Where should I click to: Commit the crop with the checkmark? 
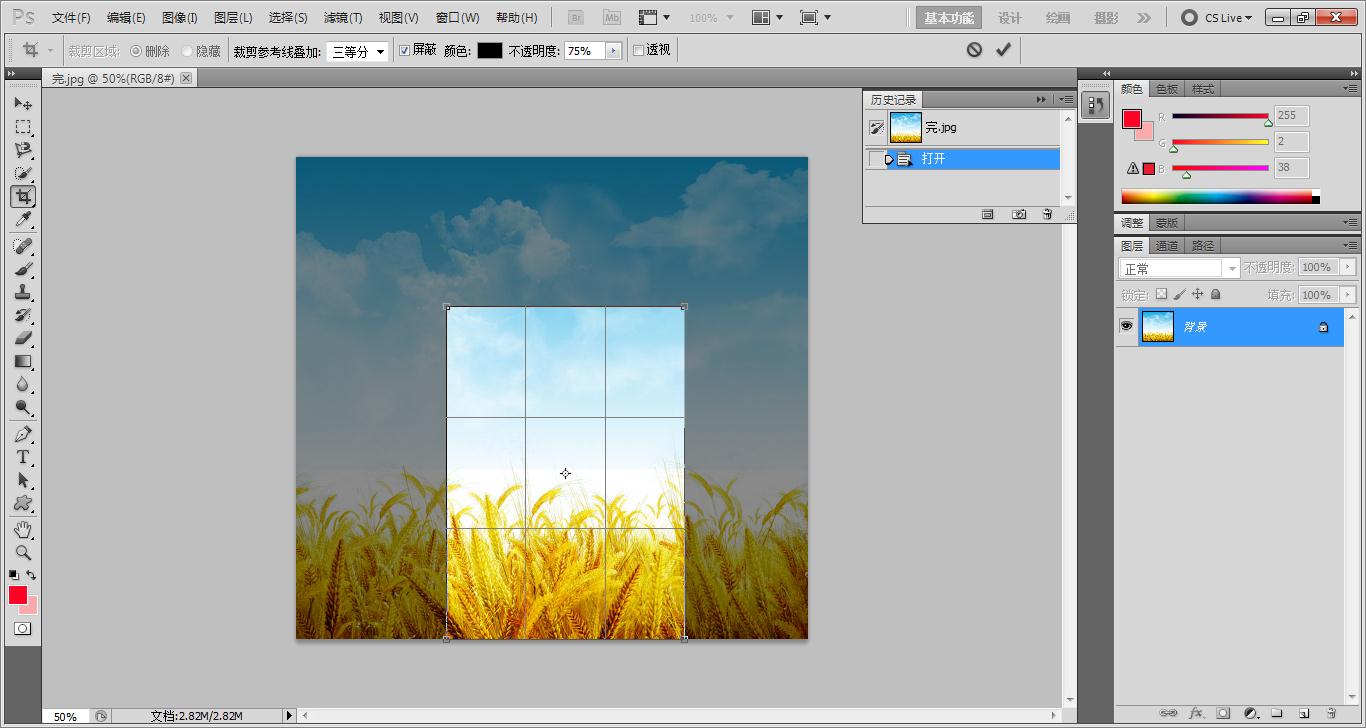1003,49
